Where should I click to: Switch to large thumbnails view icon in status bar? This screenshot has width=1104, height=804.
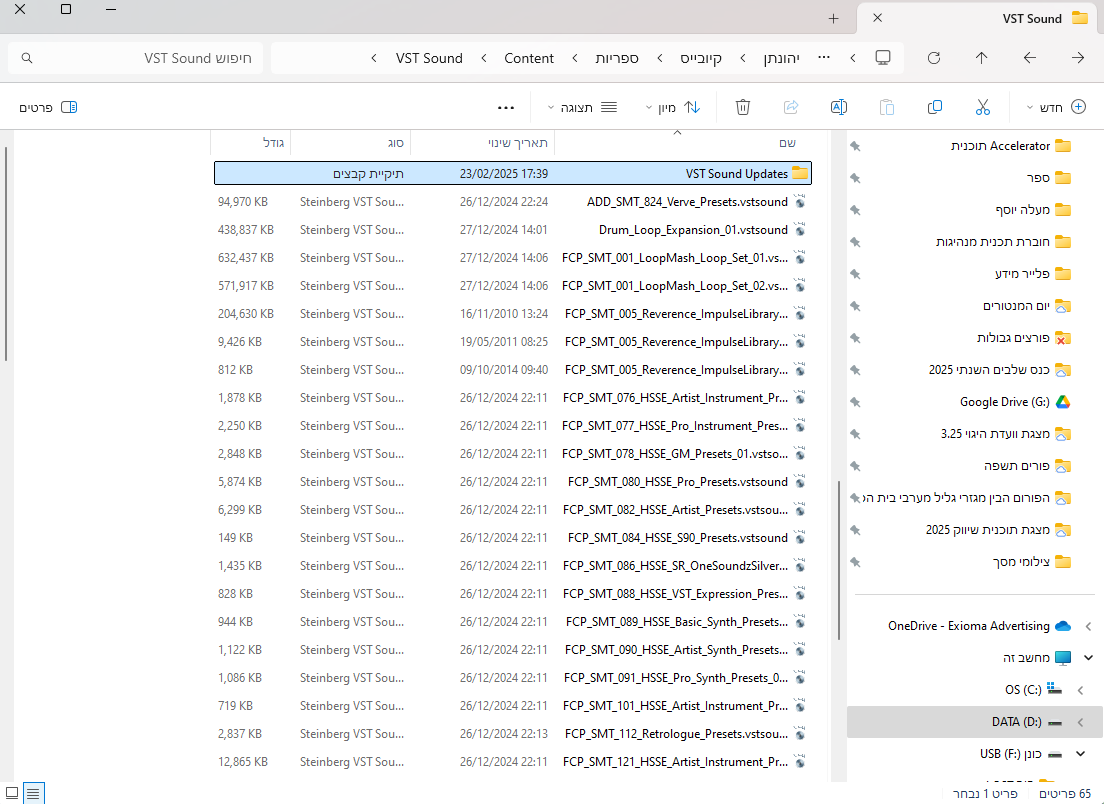click(x=12, y=793)
